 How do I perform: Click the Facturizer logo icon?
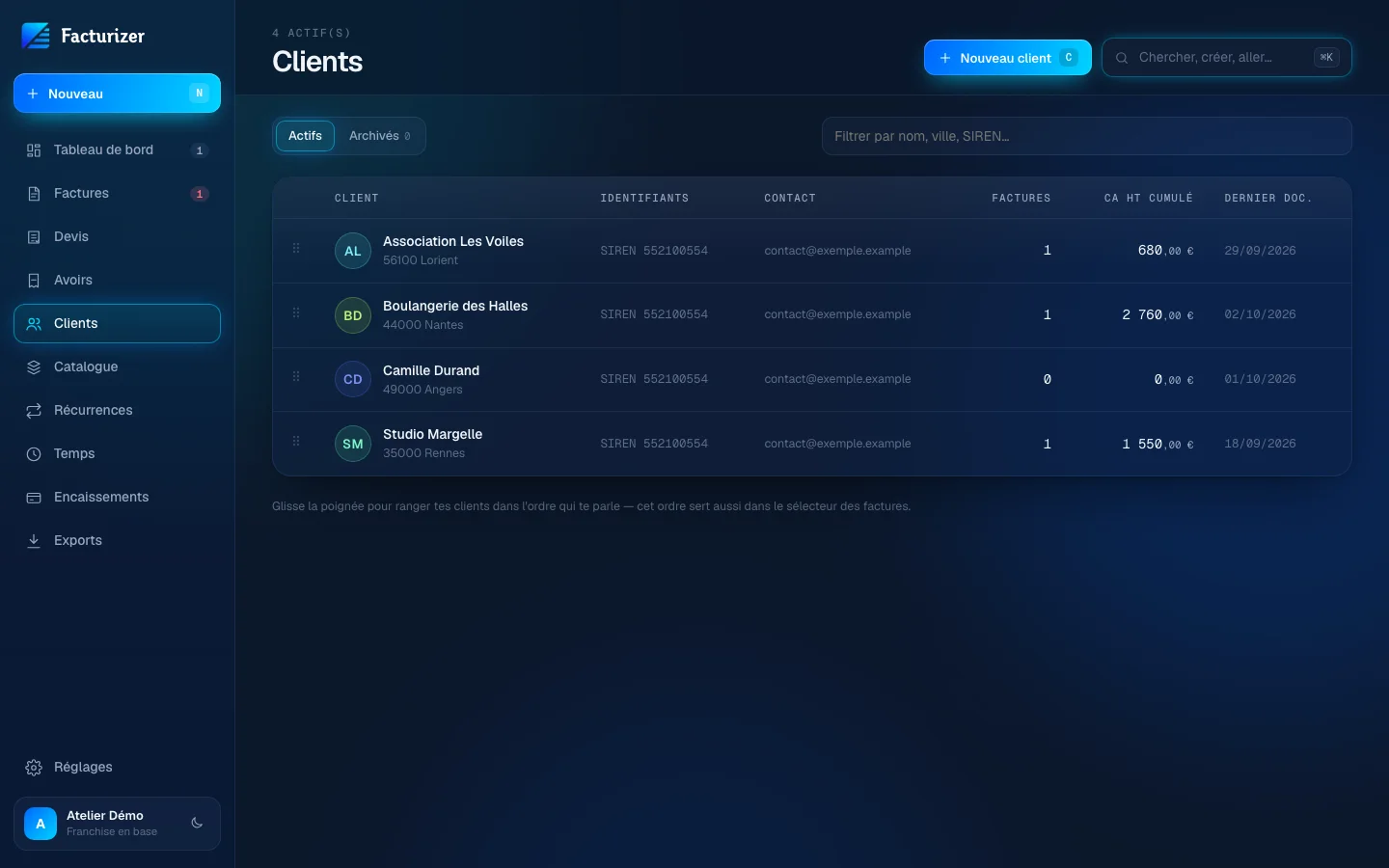pyautogui.click(x=36, y=36)
